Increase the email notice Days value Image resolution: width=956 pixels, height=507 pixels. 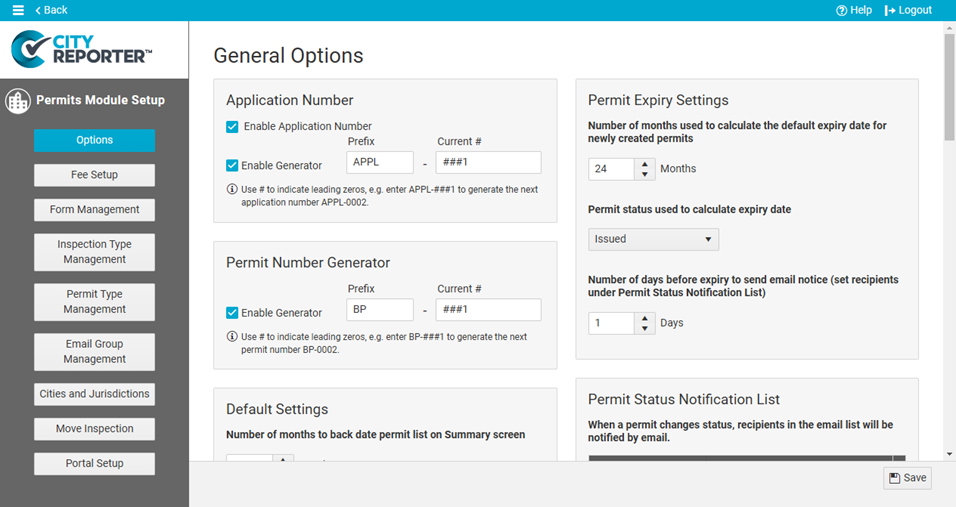[x=644, y=318]
